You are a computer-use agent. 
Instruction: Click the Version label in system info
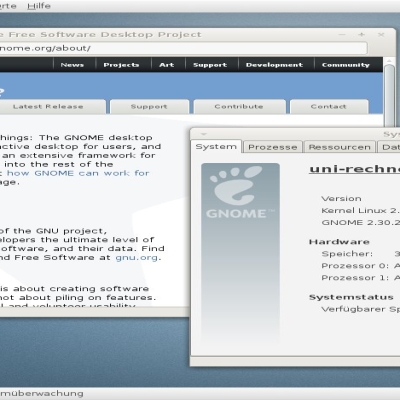341,199
